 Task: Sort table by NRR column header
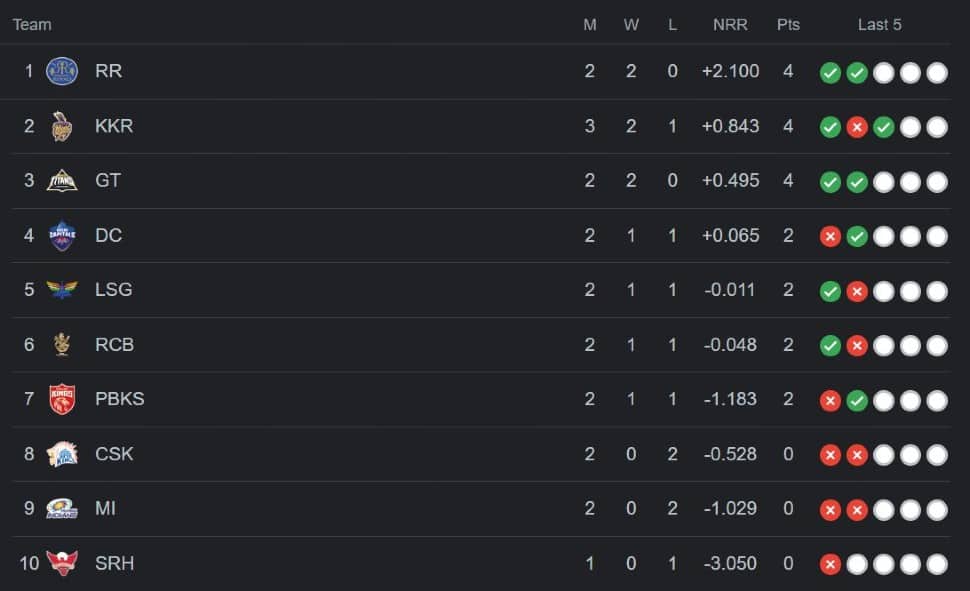click(730, 25)
